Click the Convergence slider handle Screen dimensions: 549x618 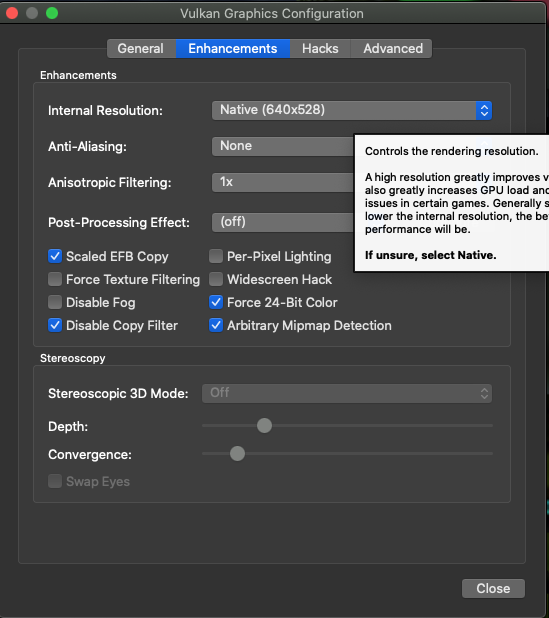tap(237, 454)
